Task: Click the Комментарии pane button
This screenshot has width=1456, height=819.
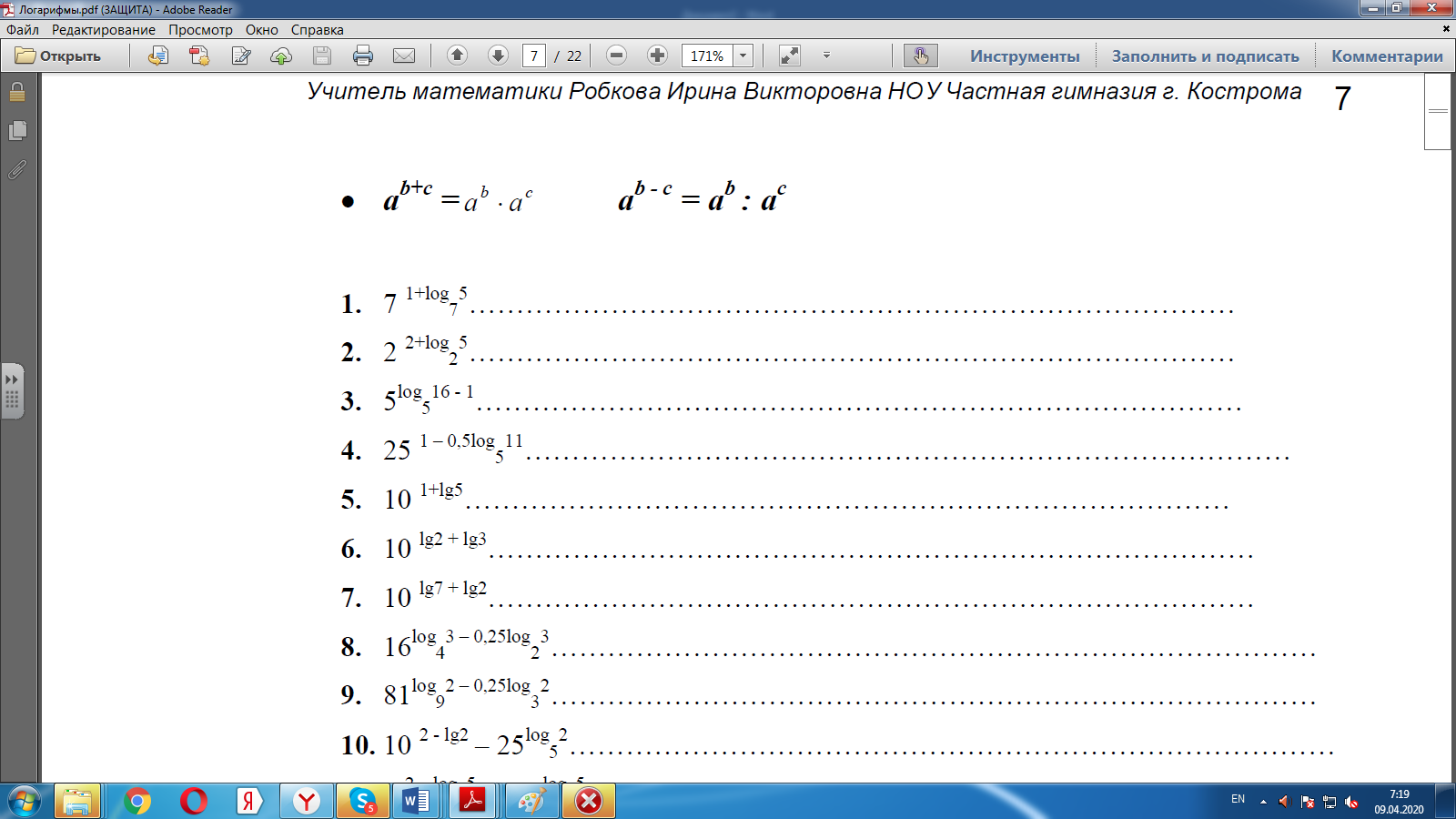Action: pyautogui.click(x=1387, y=56)
